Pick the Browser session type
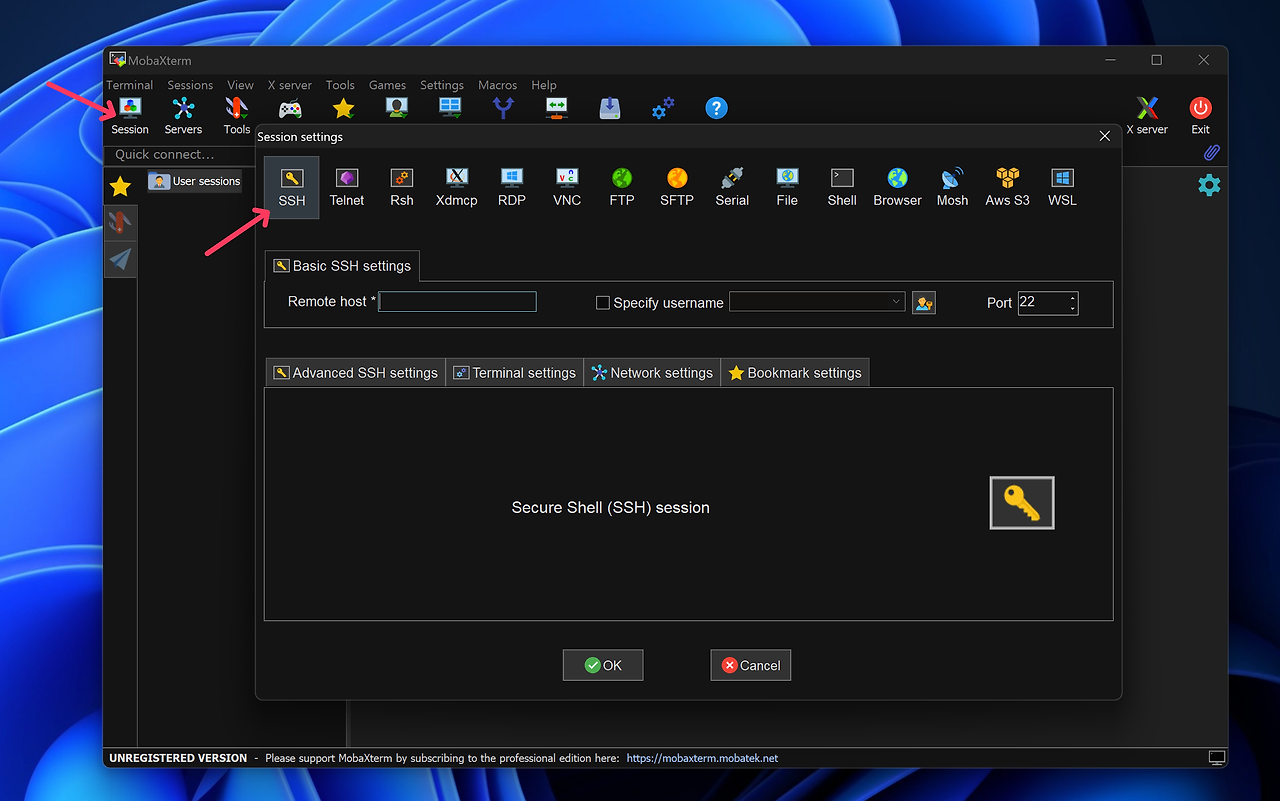 [x=897, y=187]
